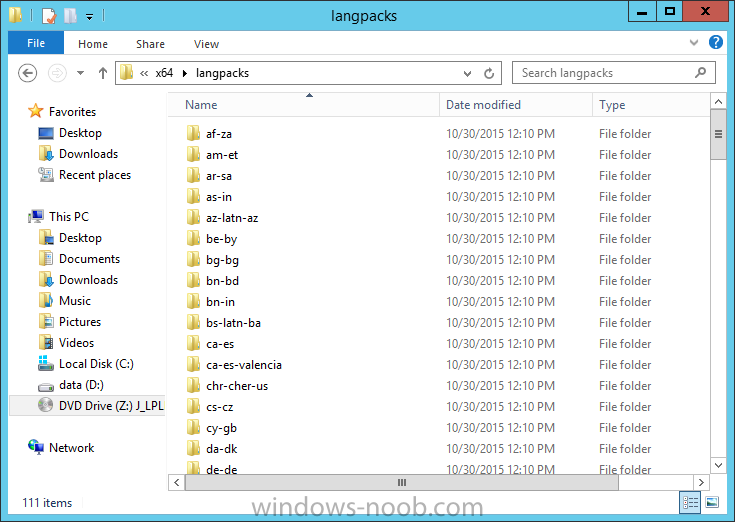Switch to the Share ribbon tab
Image resolution: width=735 pixels, height=522 pixels.
150,44
